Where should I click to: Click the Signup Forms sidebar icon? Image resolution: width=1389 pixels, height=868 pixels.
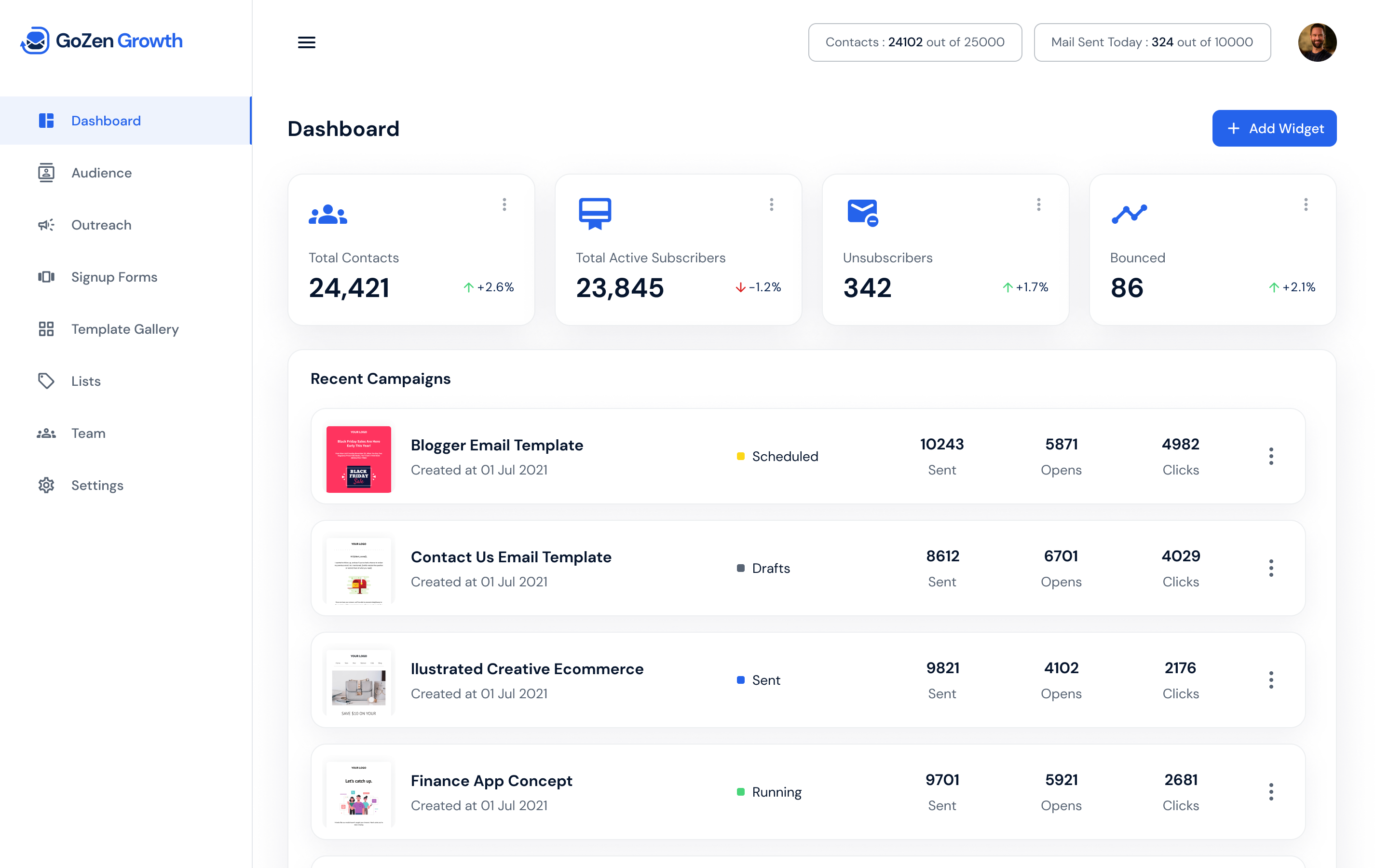click(x=46, y=277)
